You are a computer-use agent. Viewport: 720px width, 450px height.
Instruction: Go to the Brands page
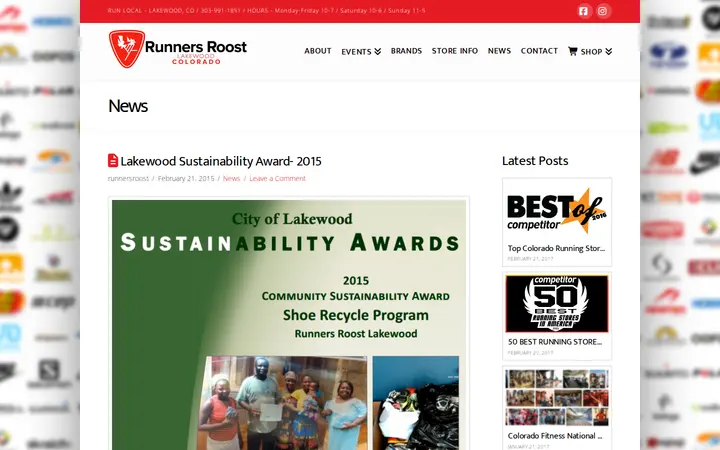click(406, 51)
